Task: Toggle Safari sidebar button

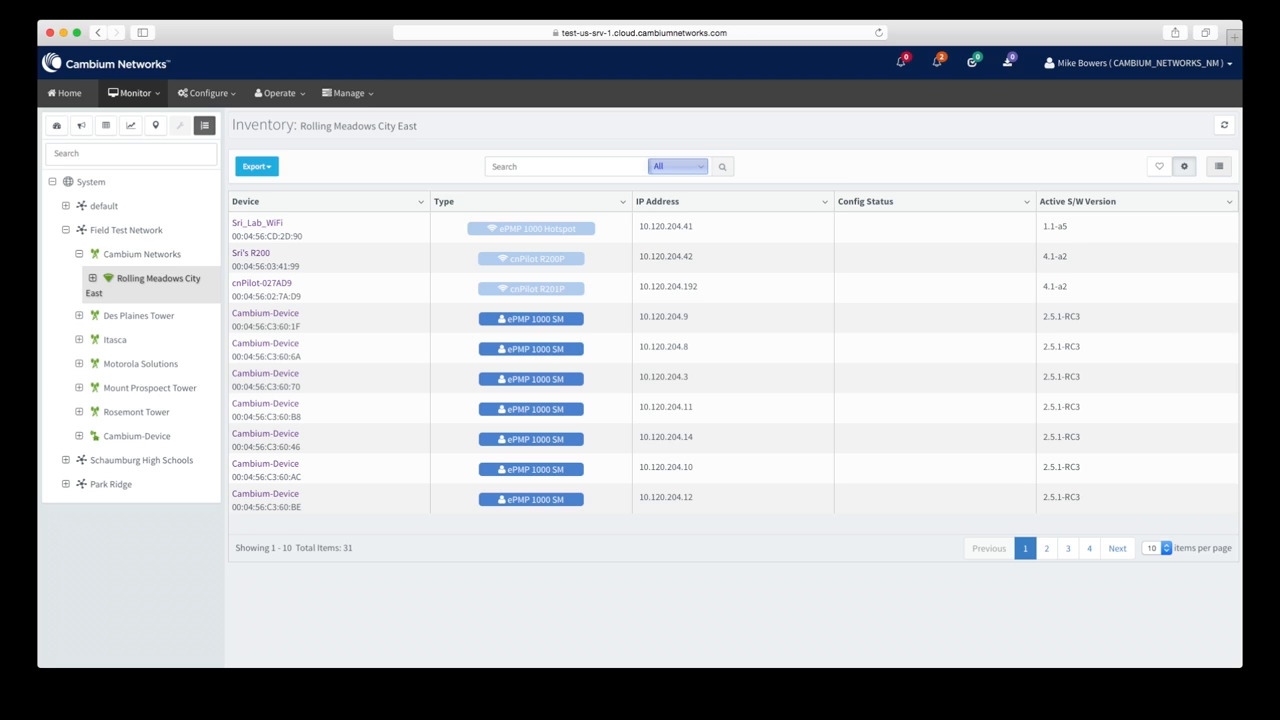Action: pyautogui.click(x=143, y=33)
